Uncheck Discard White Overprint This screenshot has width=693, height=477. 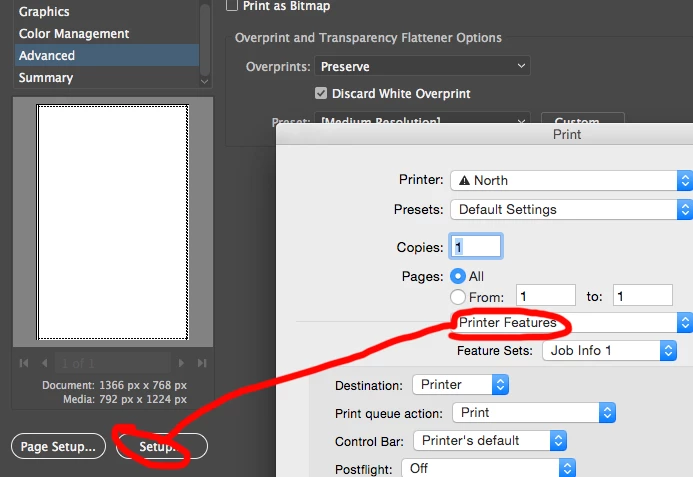click(321, 93)
